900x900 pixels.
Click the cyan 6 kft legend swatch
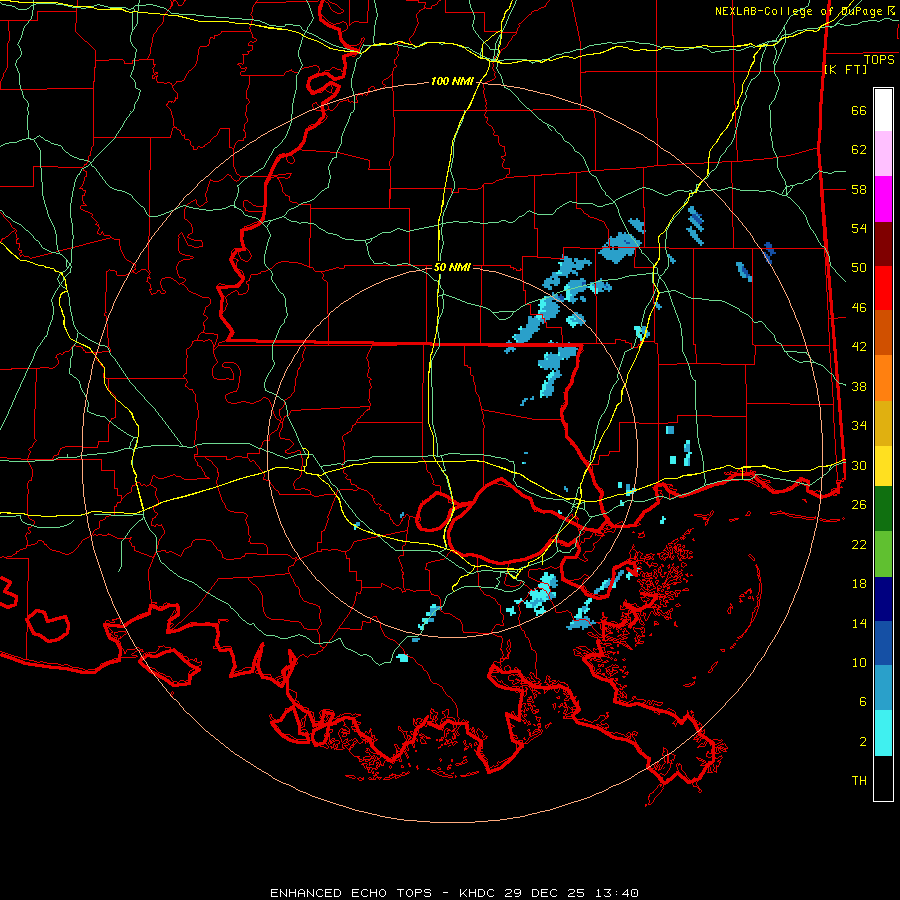tap(883, 733)
